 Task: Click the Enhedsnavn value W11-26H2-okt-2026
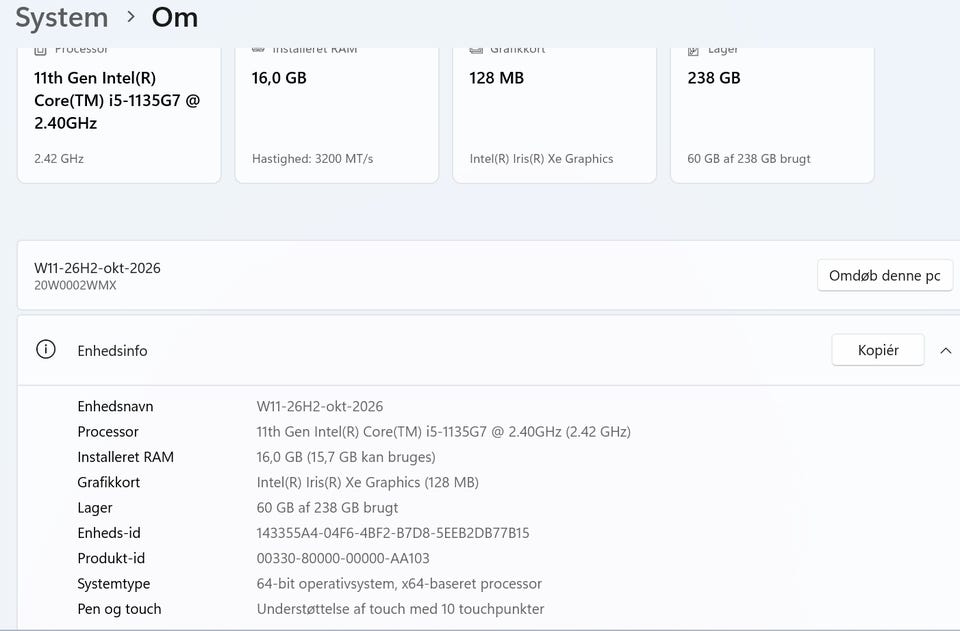pos(320,406)
